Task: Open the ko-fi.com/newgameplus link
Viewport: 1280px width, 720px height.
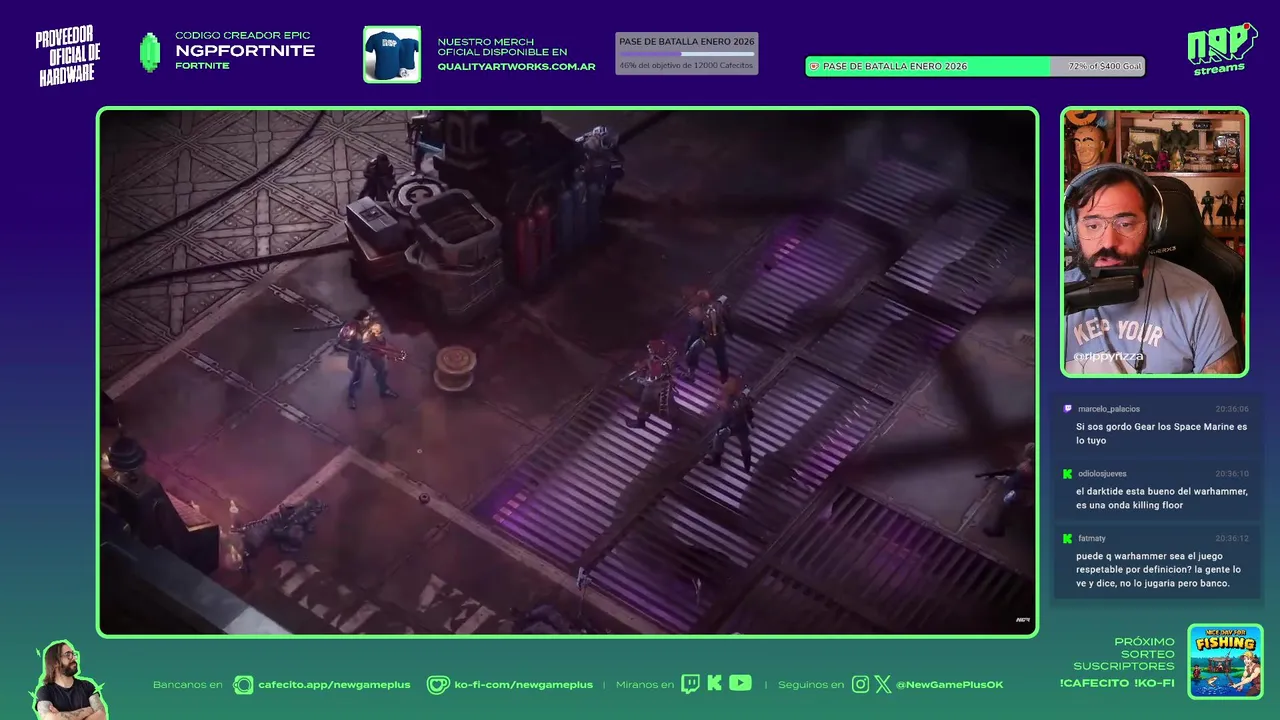Action: click(523, 685)
